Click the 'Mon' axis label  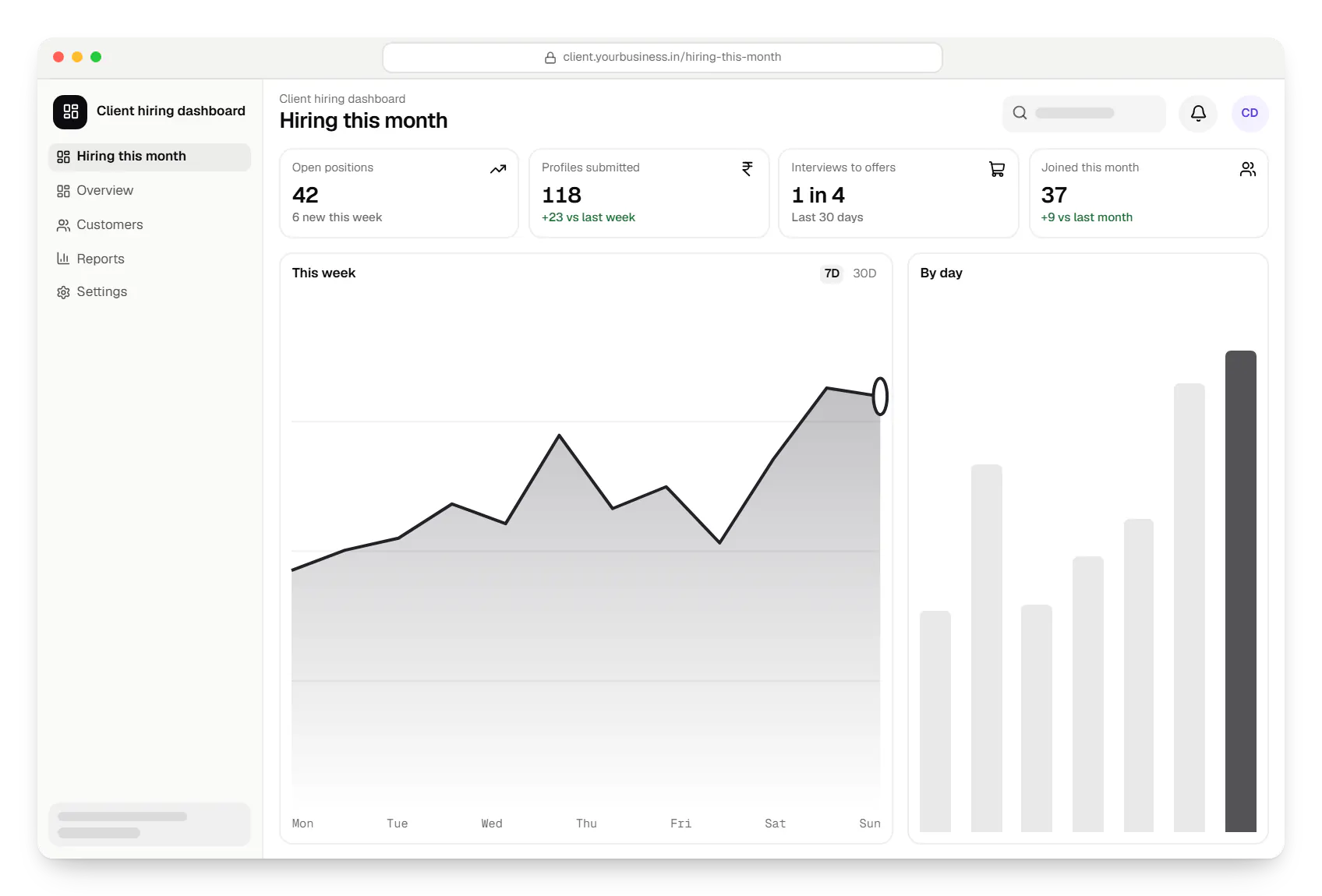(302, 824)
